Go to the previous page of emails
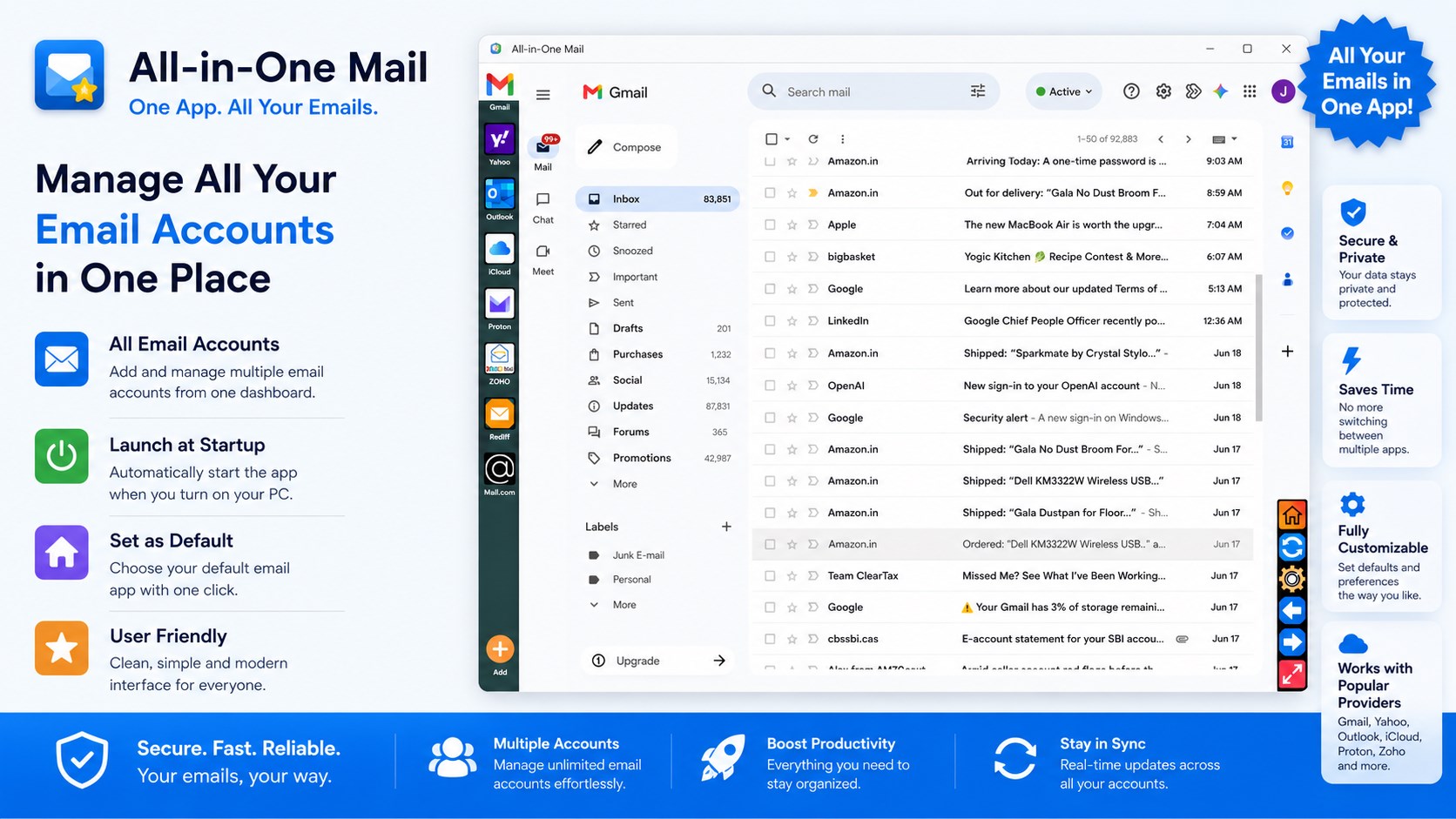 coord(1161,139)
